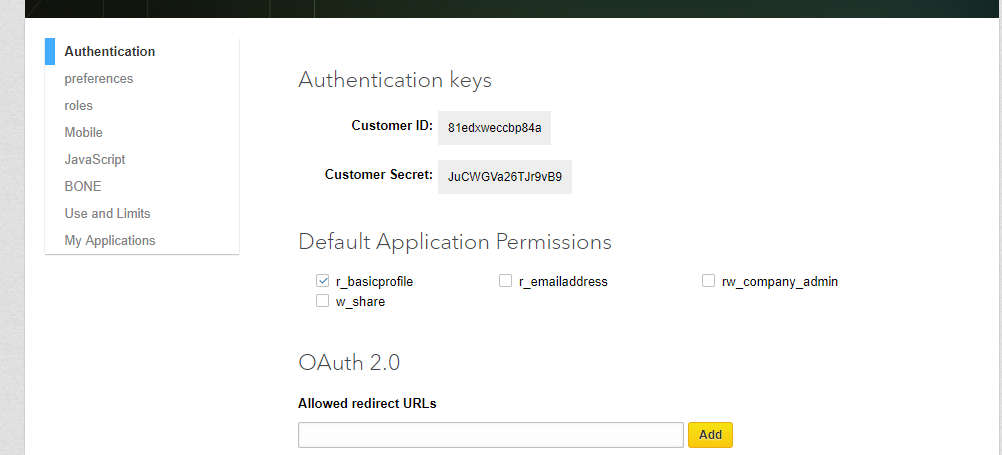Open My Applications in sidebar
1002x455 pixels.
[110, 240]
